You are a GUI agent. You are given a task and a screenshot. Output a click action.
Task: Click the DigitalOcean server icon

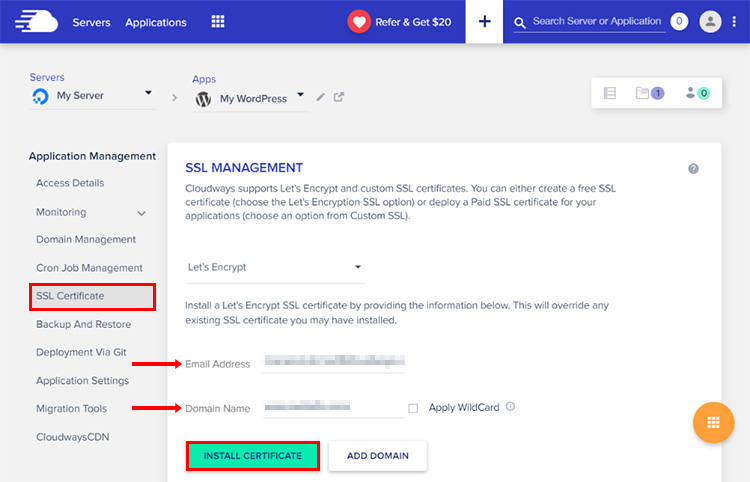coord(40,96)
